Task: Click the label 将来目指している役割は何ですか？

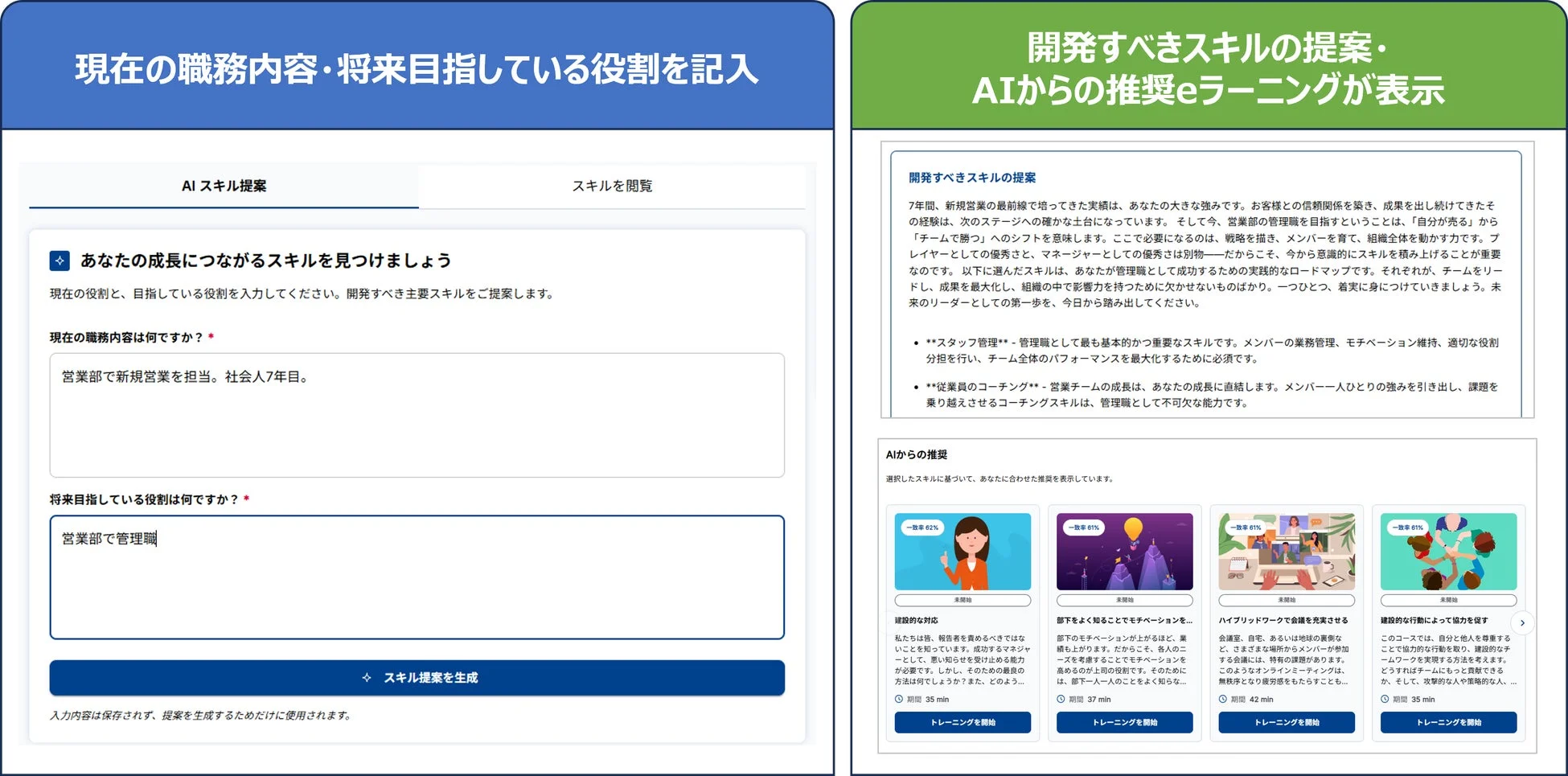Action: click(145, 499)
